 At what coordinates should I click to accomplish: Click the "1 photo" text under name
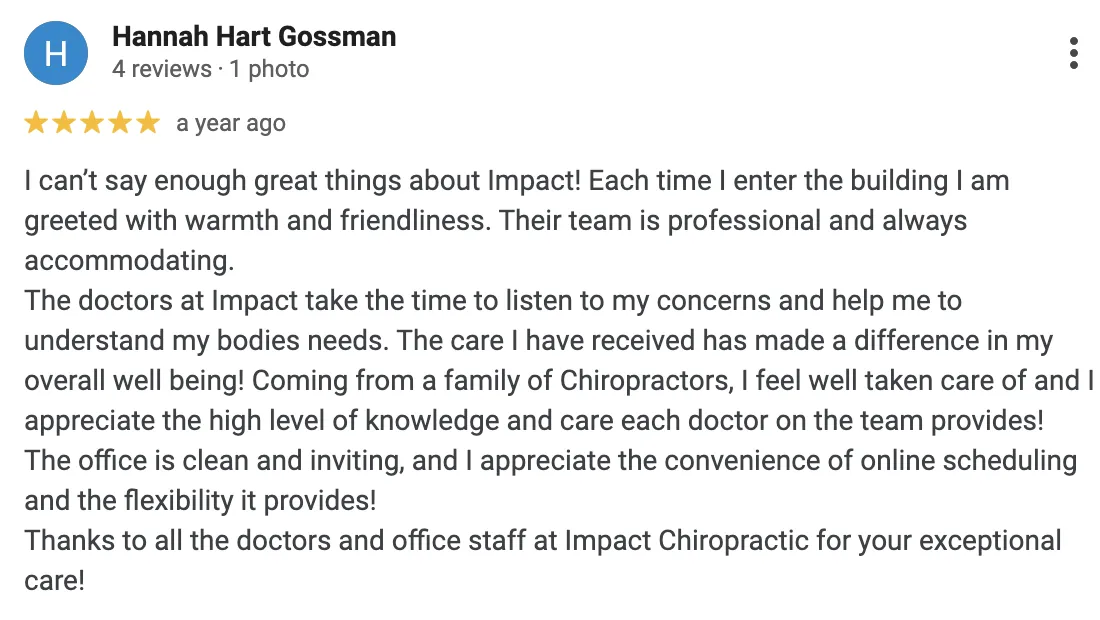point(269,69)
